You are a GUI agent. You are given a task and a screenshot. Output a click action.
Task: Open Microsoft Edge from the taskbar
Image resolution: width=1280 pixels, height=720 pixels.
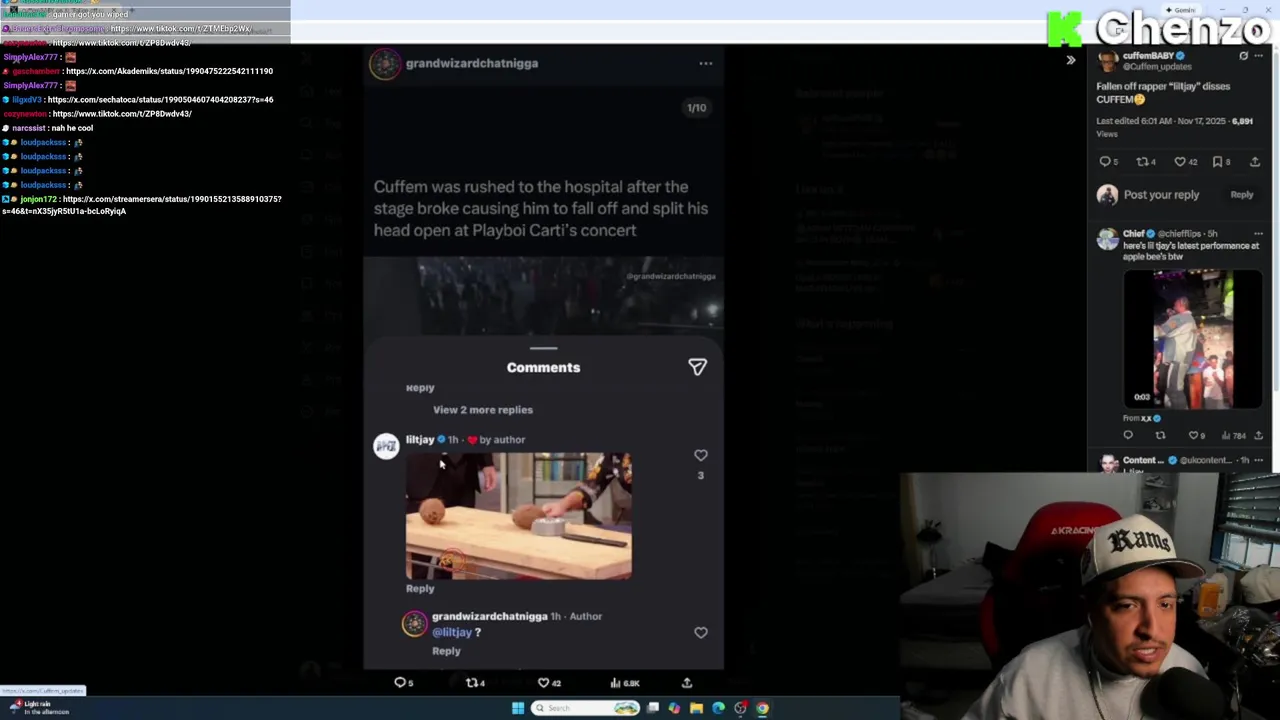coord(718,708)
